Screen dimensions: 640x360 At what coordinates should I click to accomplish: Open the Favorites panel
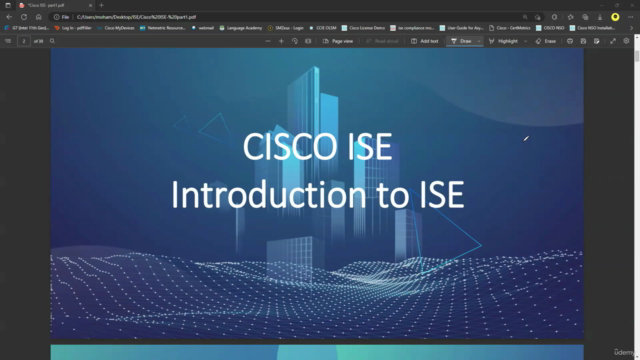pos(570,17)
